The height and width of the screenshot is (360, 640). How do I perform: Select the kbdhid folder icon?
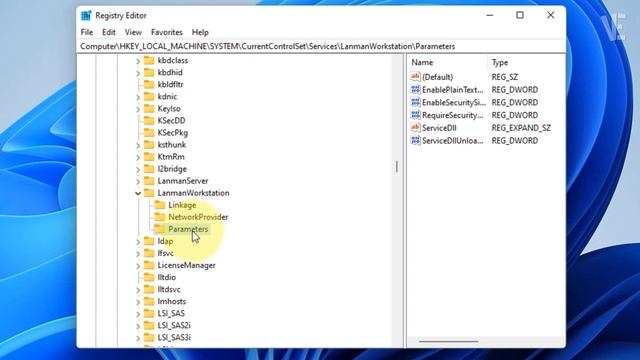(149, 72)
